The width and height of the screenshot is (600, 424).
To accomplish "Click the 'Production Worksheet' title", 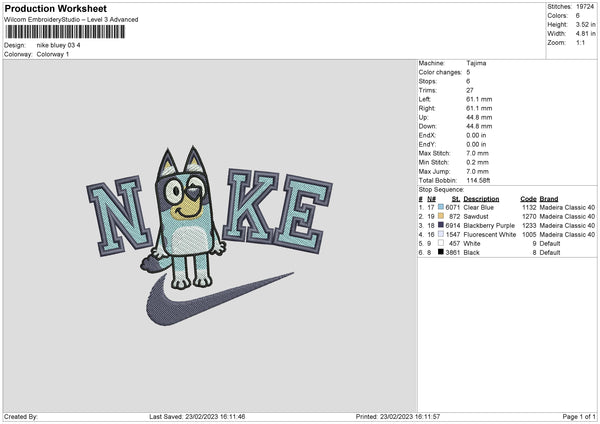I will [x=55, y=8].
